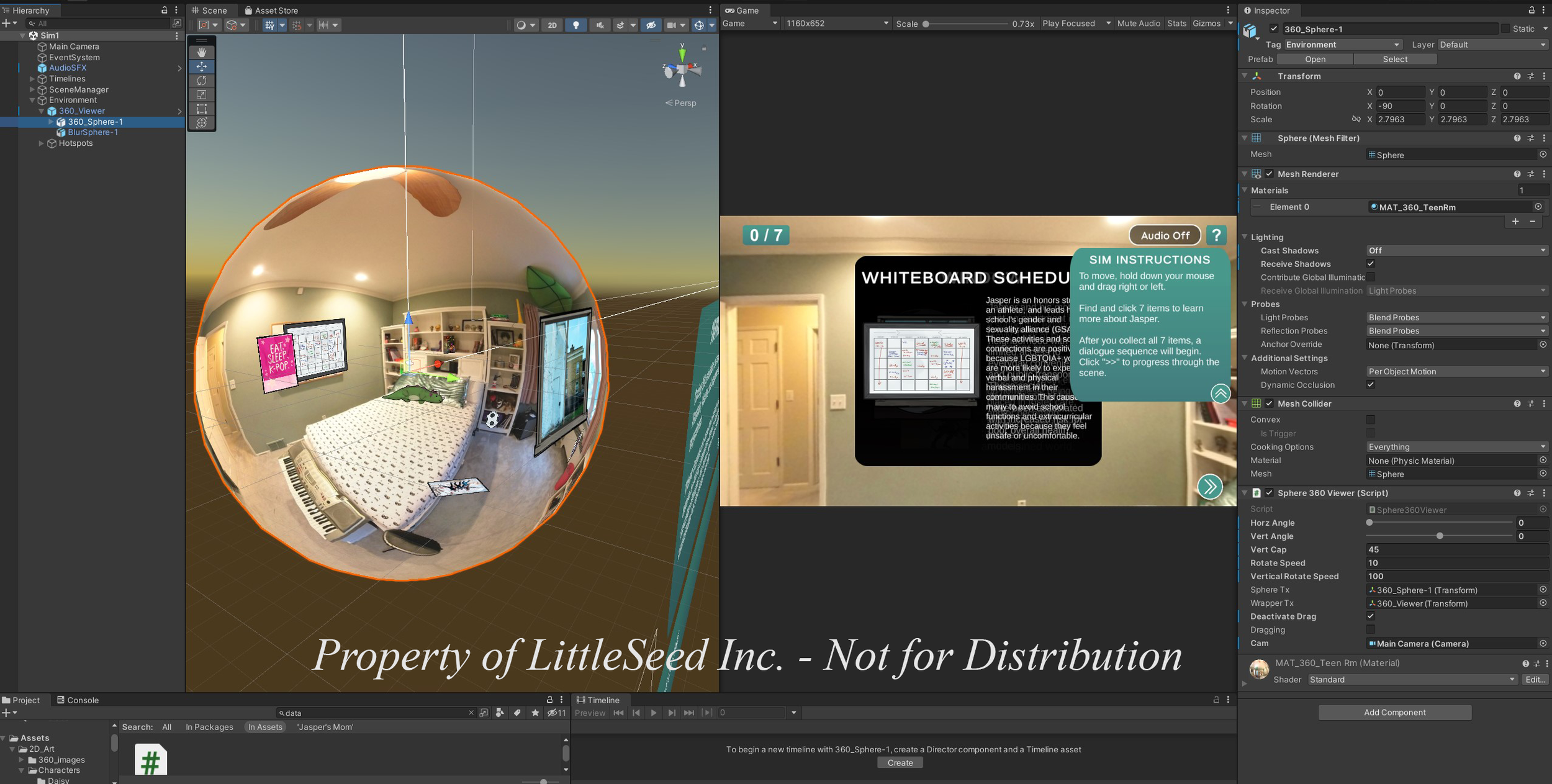Toggle scene lighting lightbulb icon
The height and width of the screenshot is (784, 1552).
tap(576, 25)
